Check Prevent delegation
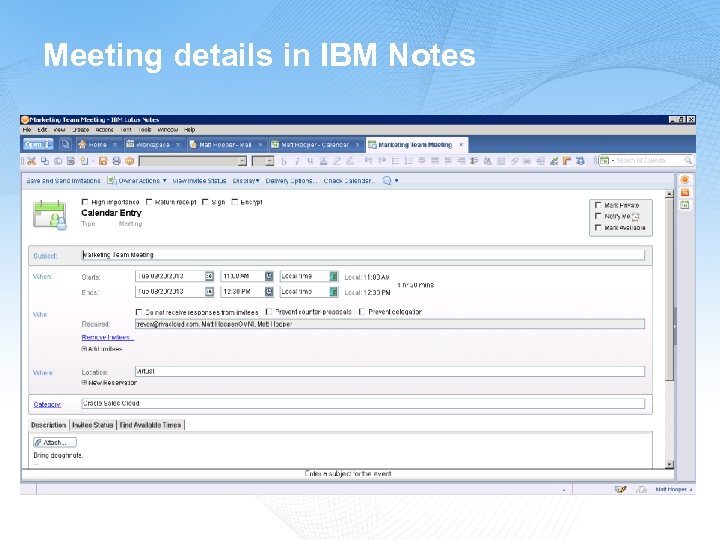 362,312
